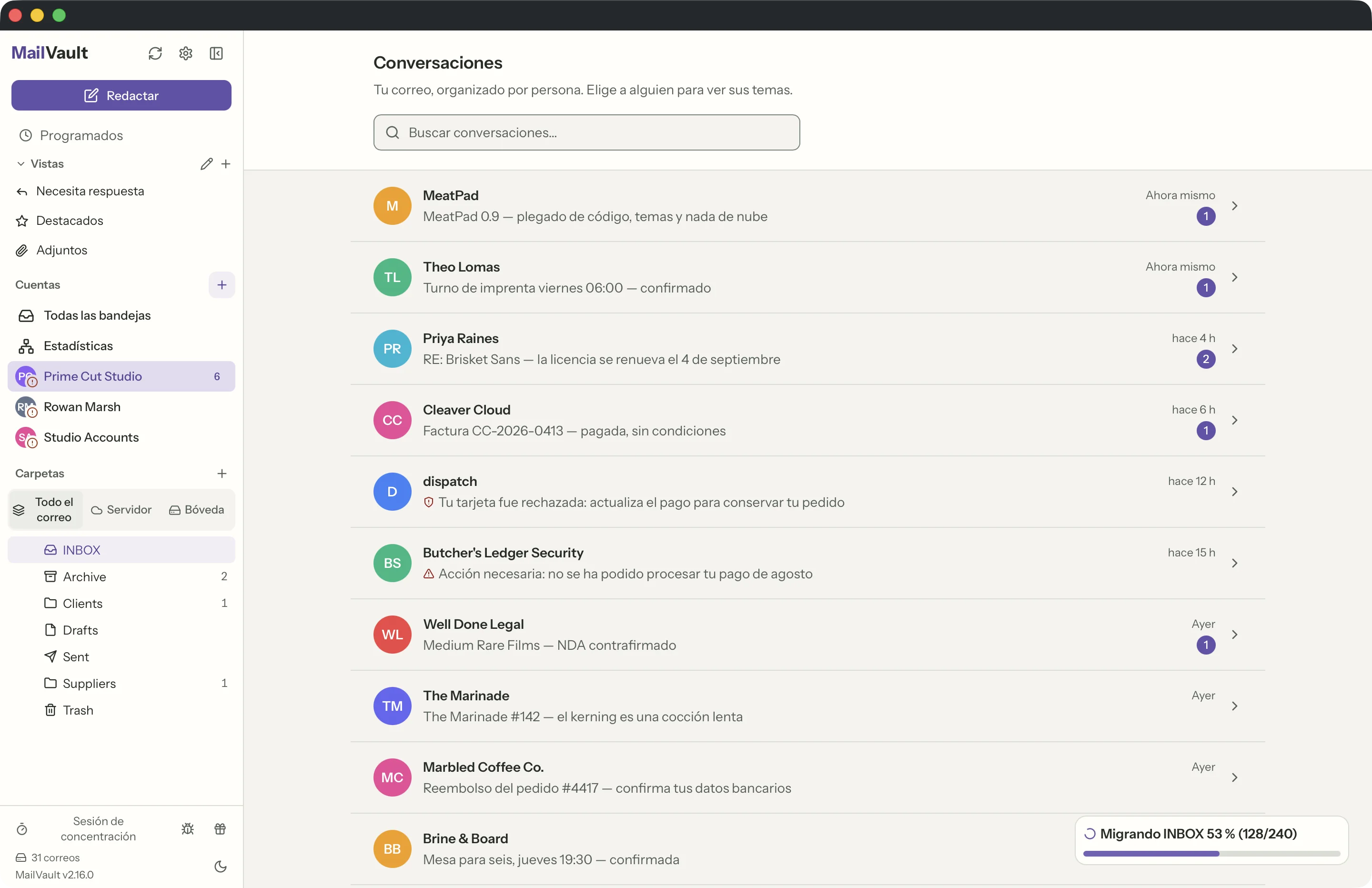This screenshot has height=888, width=1372.
Task: Click the MailVault logo
Action: click(x=50, y=53)
